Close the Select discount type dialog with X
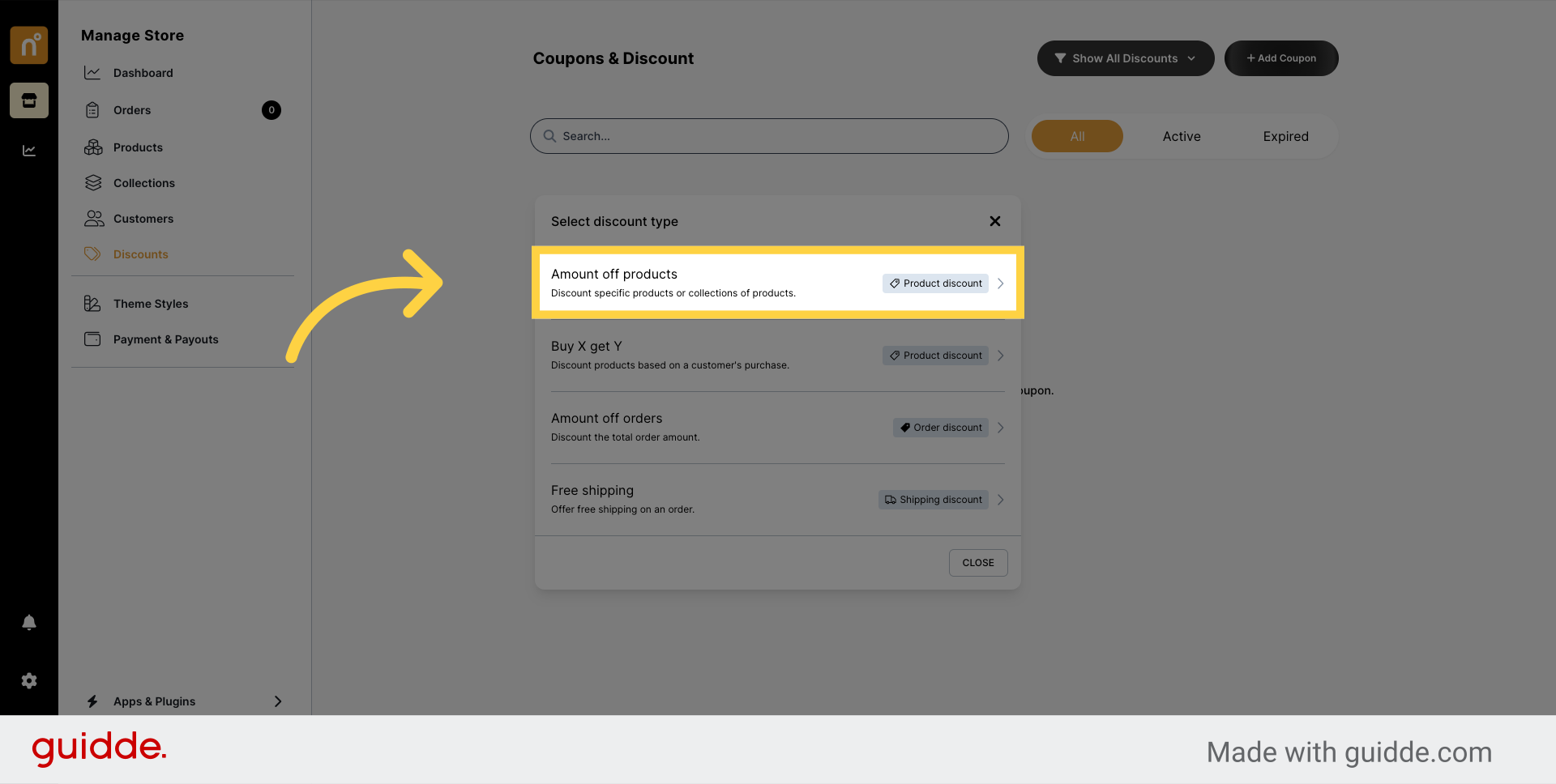 click(x=995, y=221)
